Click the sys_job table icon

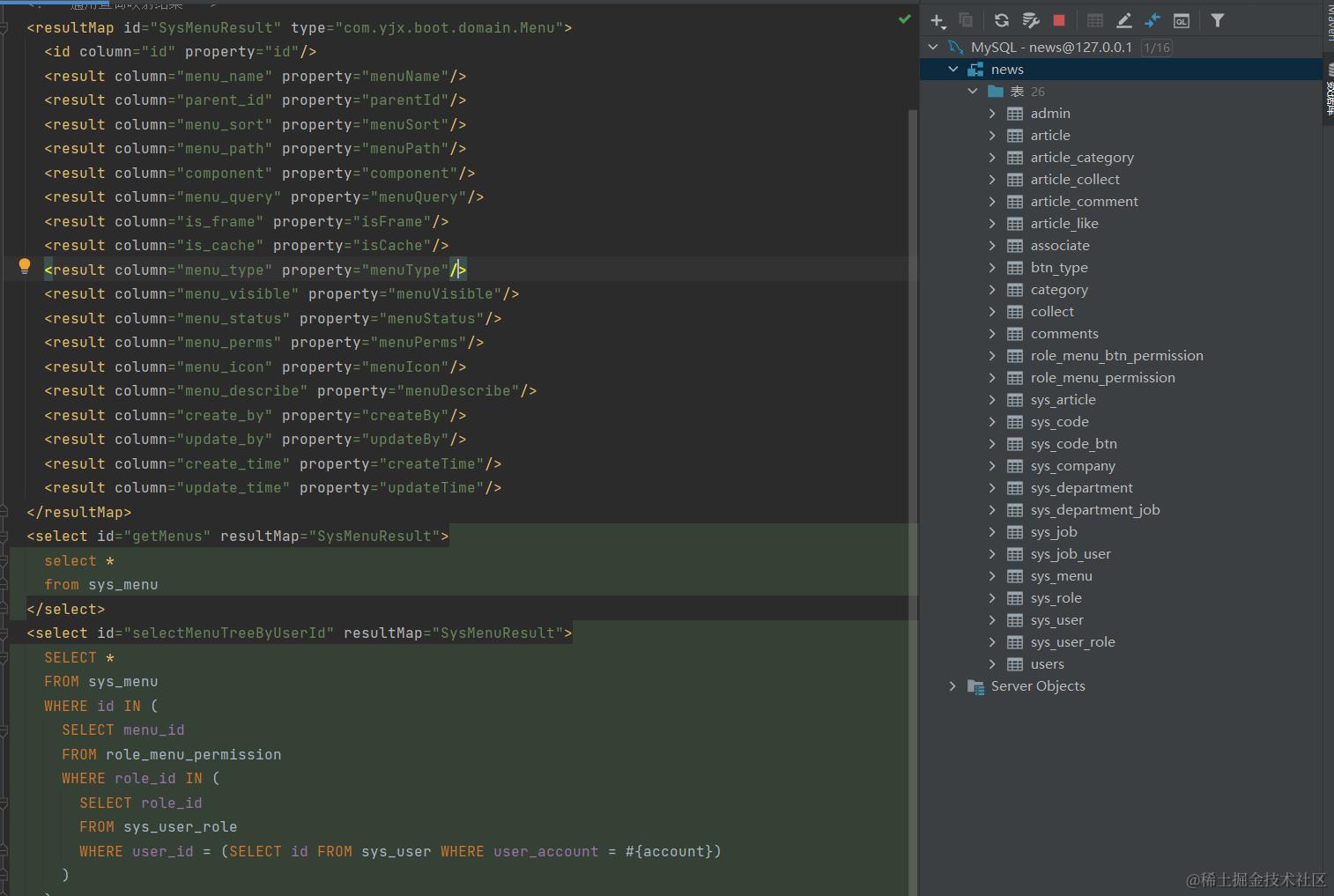coord(1015,532)
